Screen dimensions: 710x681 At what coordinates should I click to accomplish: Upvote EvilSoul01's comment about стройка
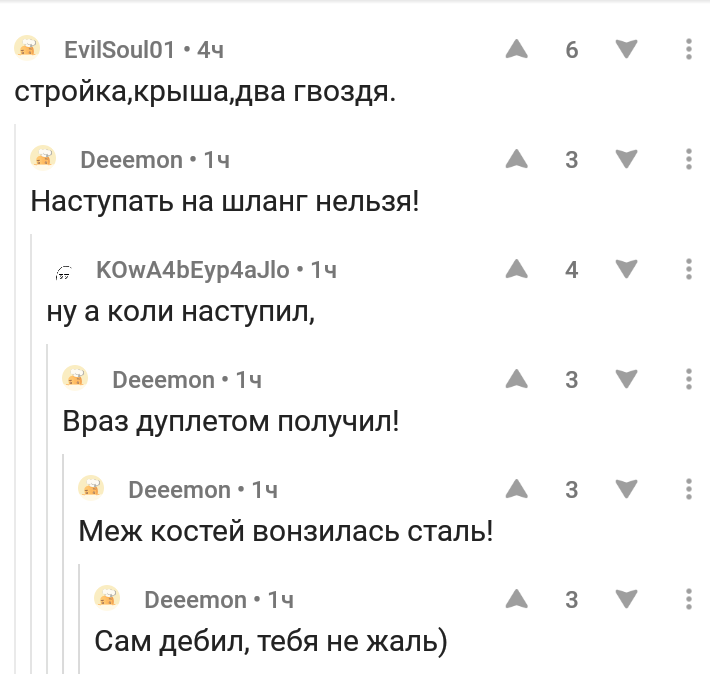(516, 49)
